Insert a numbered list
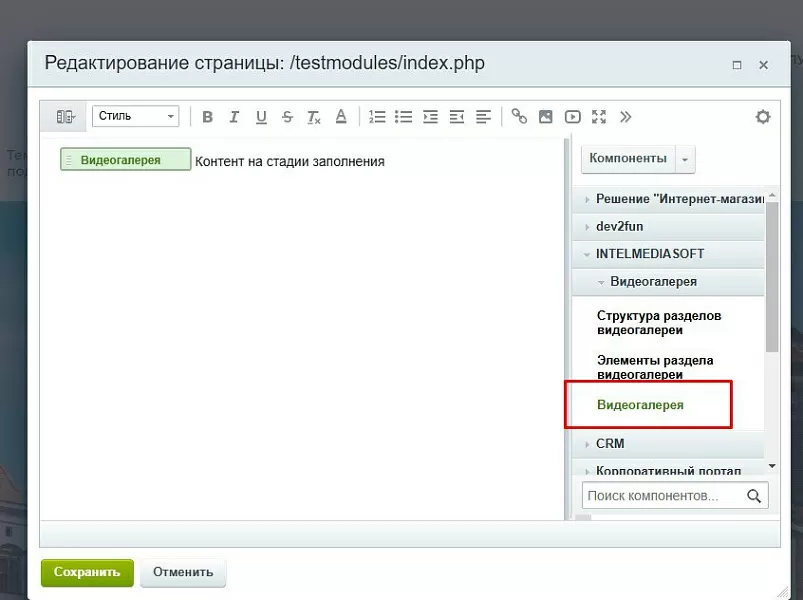Screen dimensions: 803x600 (377, 117)
